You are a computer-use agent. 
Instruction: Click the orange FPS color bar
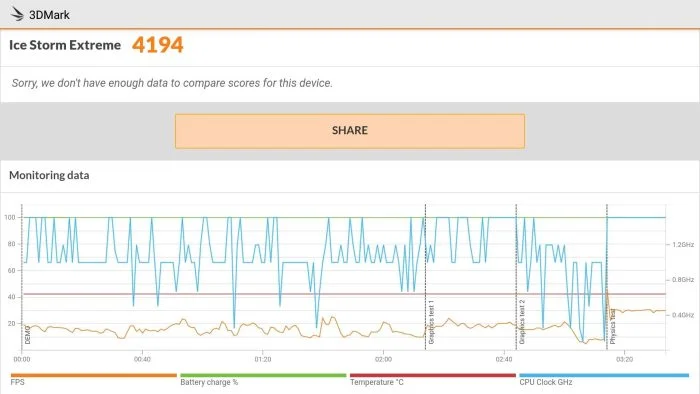click(93, 375)
